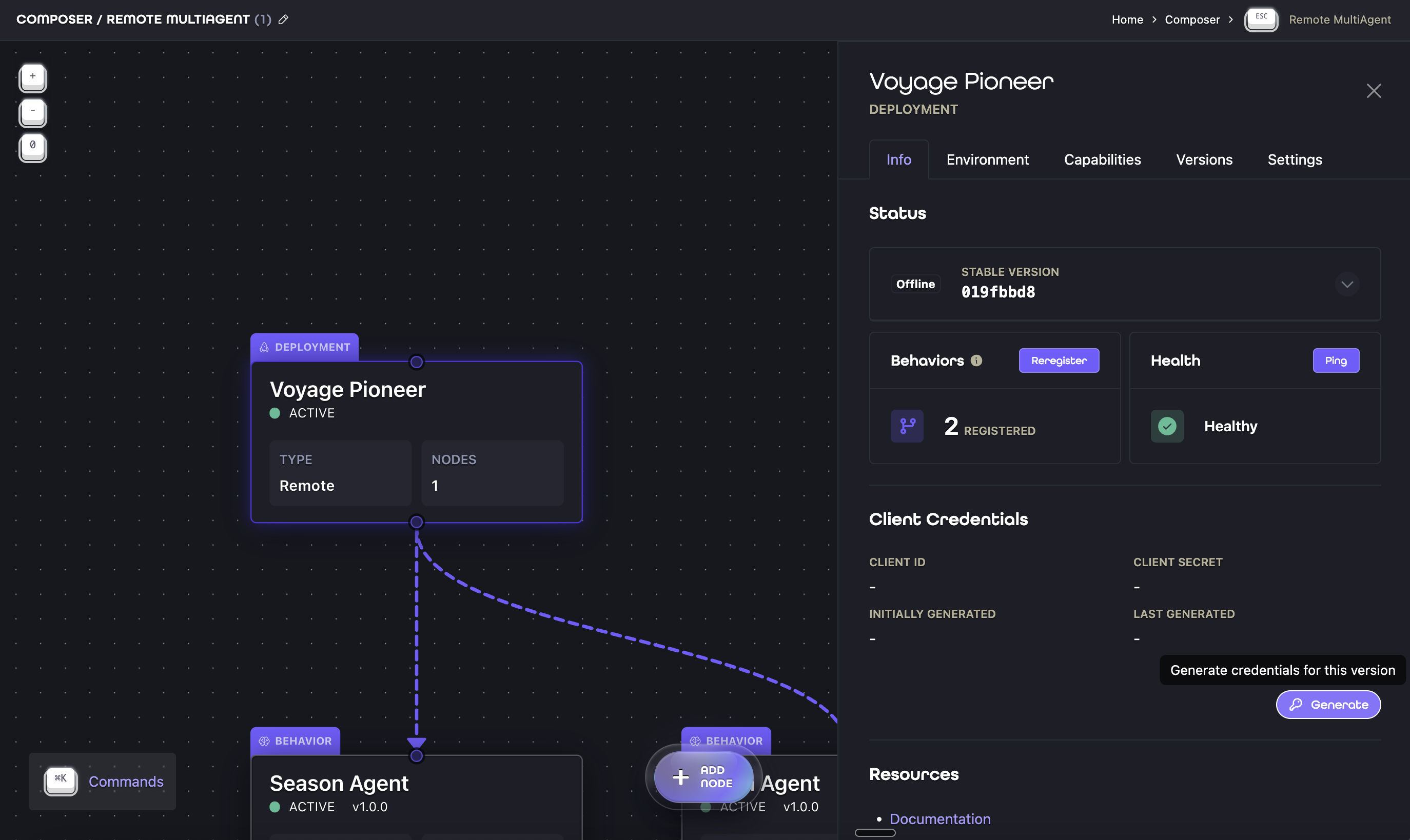
Task: Go to Home in breadcrumb
Action: point(1127,20)
